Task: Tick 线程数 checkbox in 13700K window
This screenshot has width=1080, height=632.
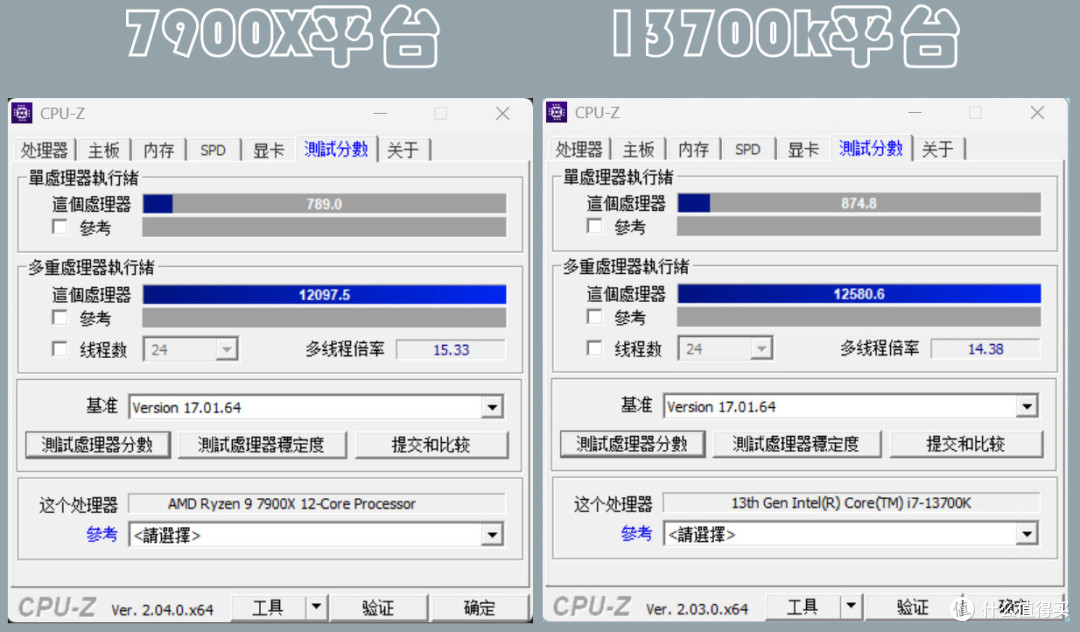Action: tap(594, 348)
